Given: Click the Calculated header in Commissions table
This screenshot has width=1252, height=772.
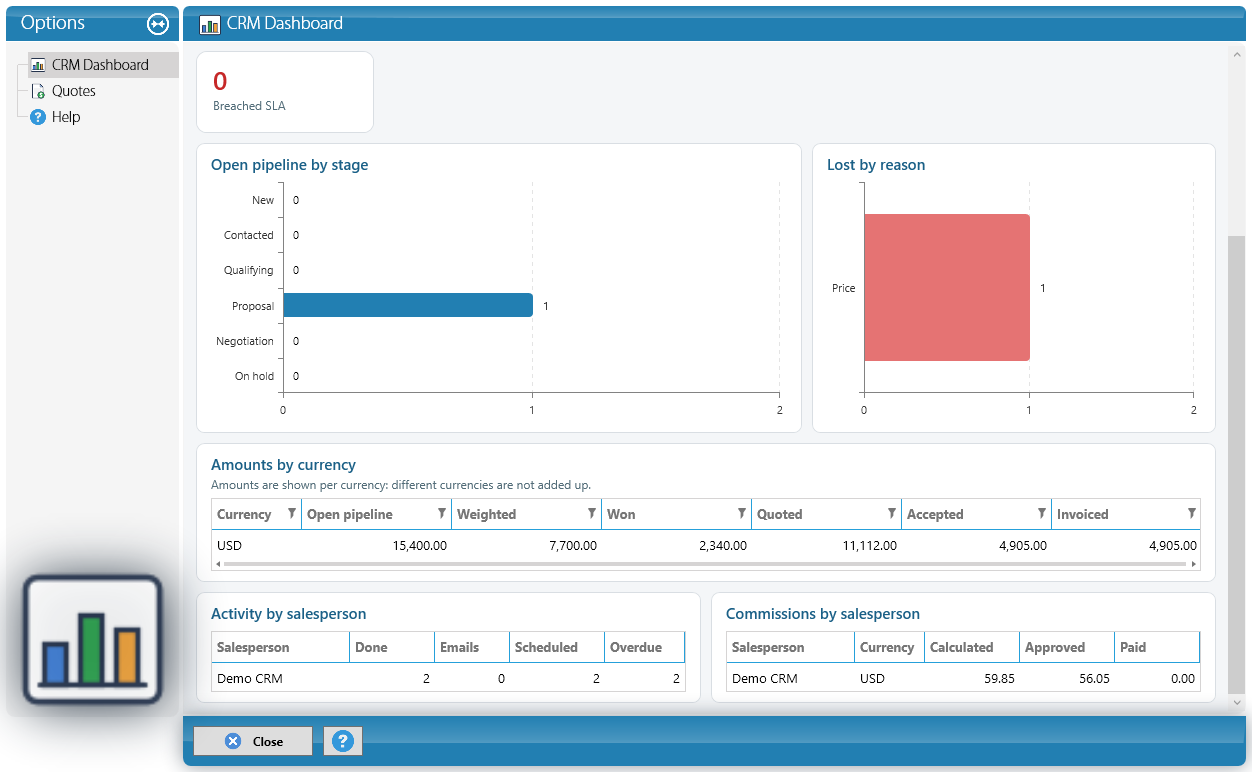Looking at the screenshot, I should click(x=972, y=647).
